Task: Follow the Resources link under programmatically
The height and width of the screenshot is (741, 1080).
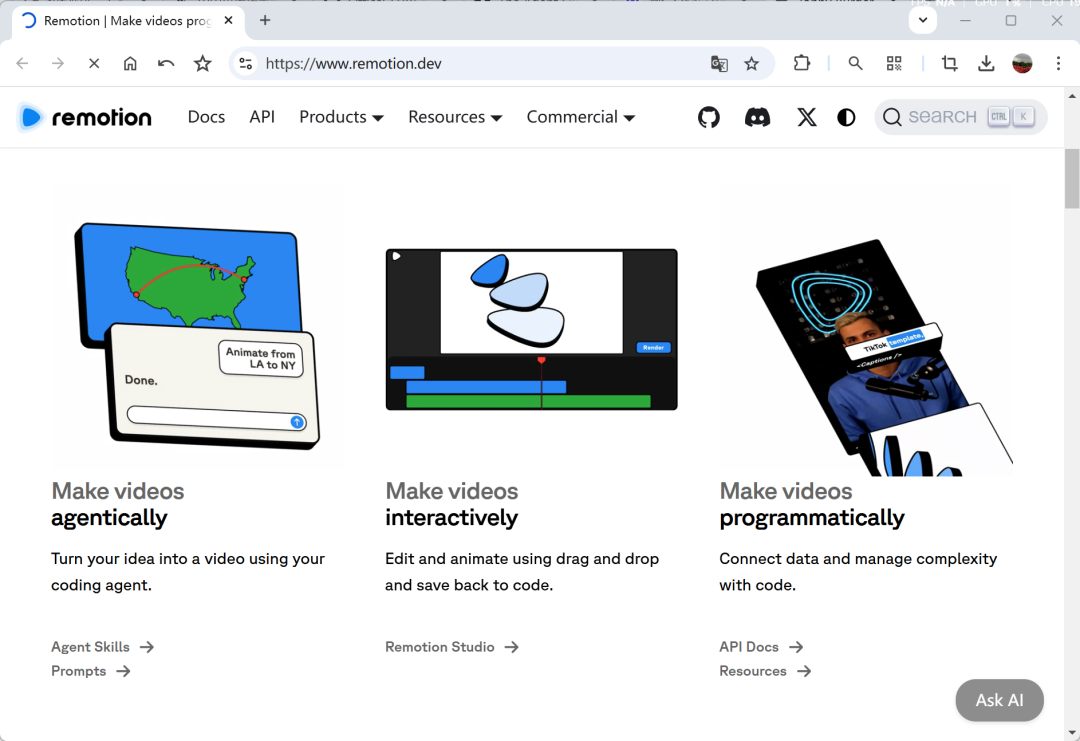Action: pos(765,671)
